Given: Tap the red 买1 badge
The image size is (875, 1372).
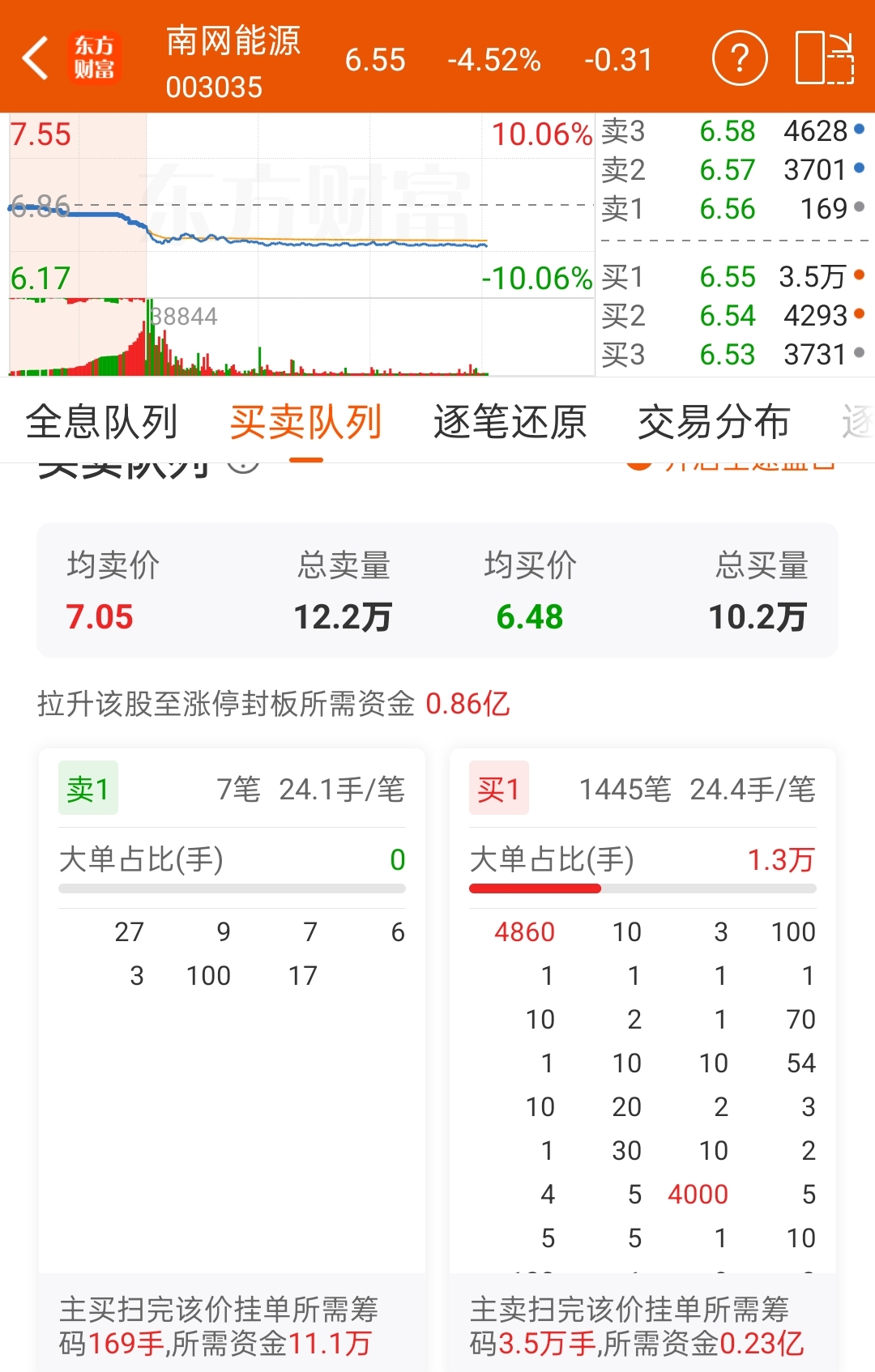Looking at the screenshot, I should [x=499, y=788].
